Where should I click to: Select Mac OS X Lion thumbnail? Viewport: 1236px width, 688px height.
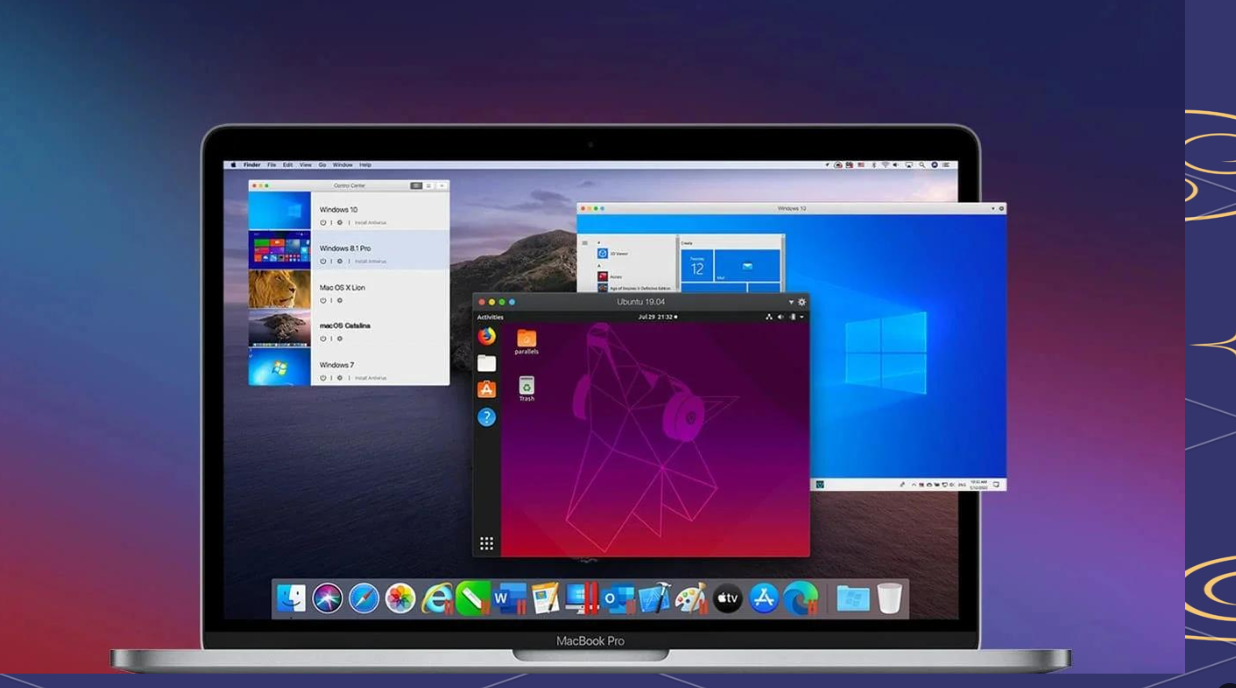pyautogui.click(x=279, y=289)
